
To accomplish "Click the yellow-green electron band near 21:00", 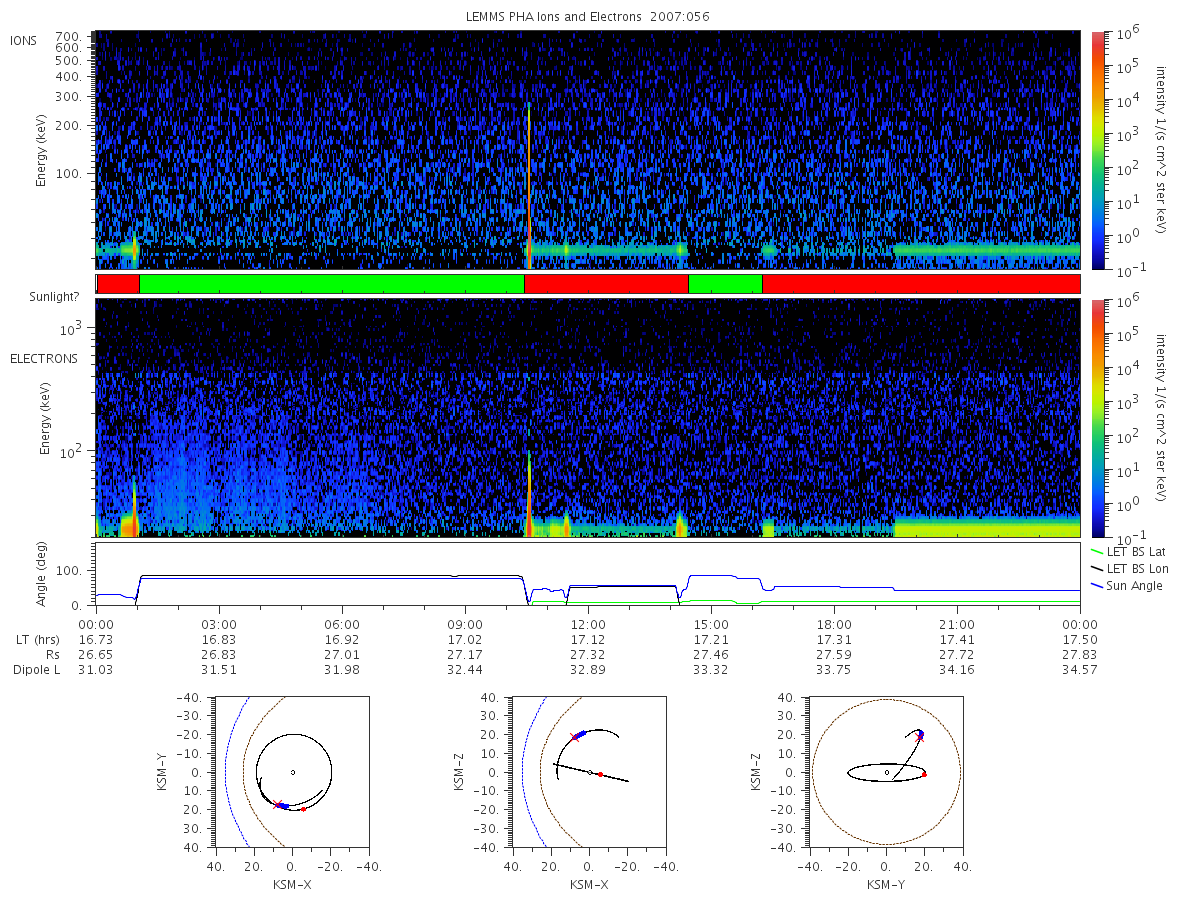I will coord(987,527).
